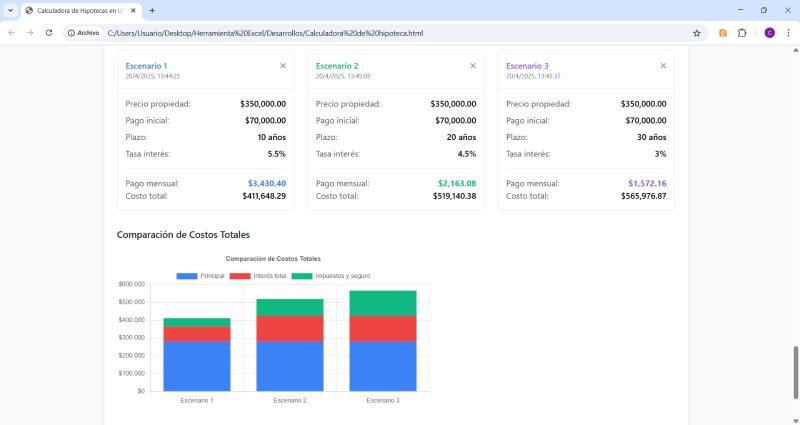This screenshot has width=800, height=425.
Task: Open a new browser tab
Action: (152, 10)
